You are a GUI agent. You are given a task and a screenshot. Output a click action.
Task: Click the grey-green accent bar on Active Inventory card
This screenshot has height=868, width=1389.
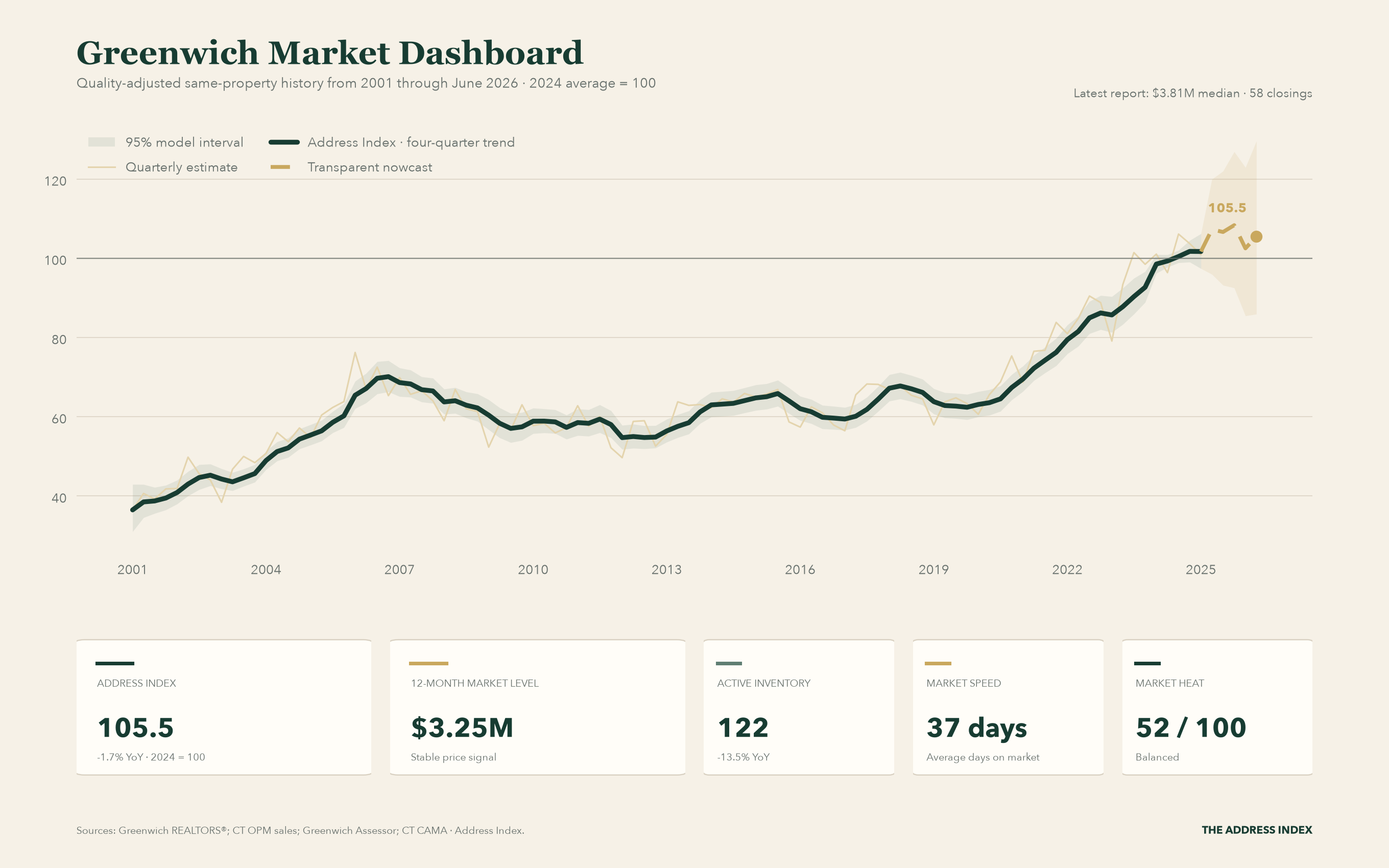coord(729,664)
